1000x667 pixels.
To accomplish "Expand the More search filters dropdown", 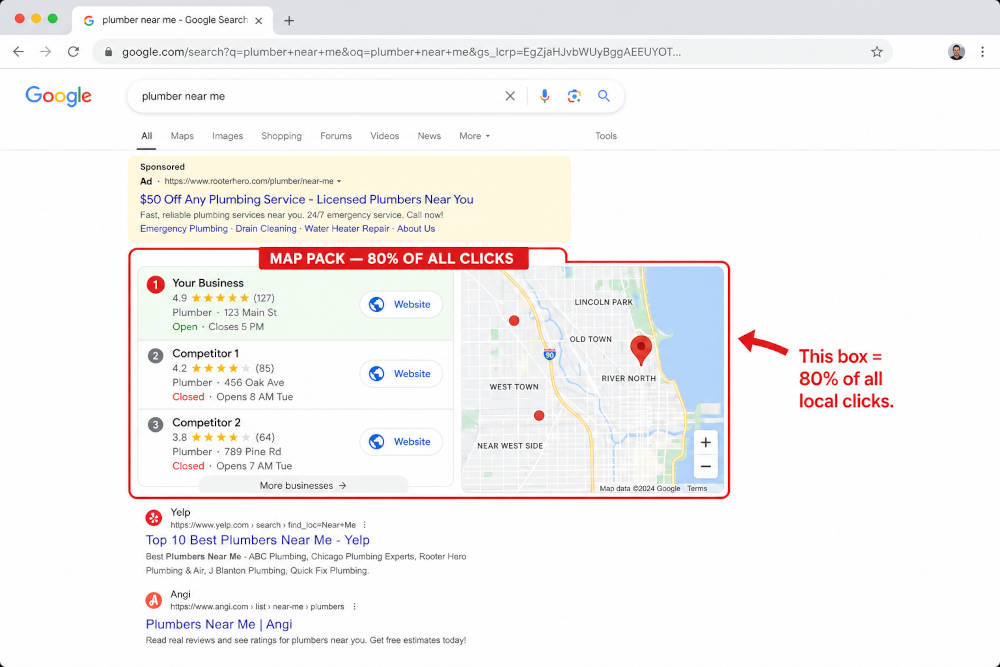I will pyautogui.click(x=474, y=136).
